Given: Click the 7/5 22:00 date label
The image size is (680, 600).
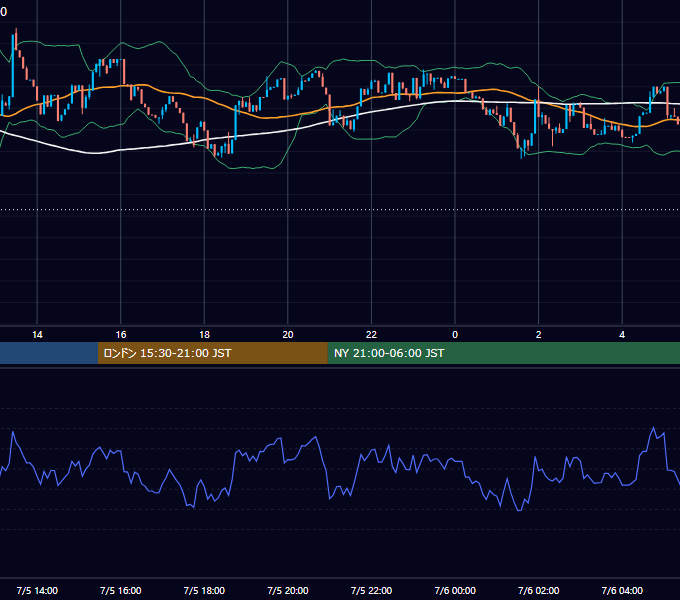Looking at the screenshot, I should click(x=371, y=590).
